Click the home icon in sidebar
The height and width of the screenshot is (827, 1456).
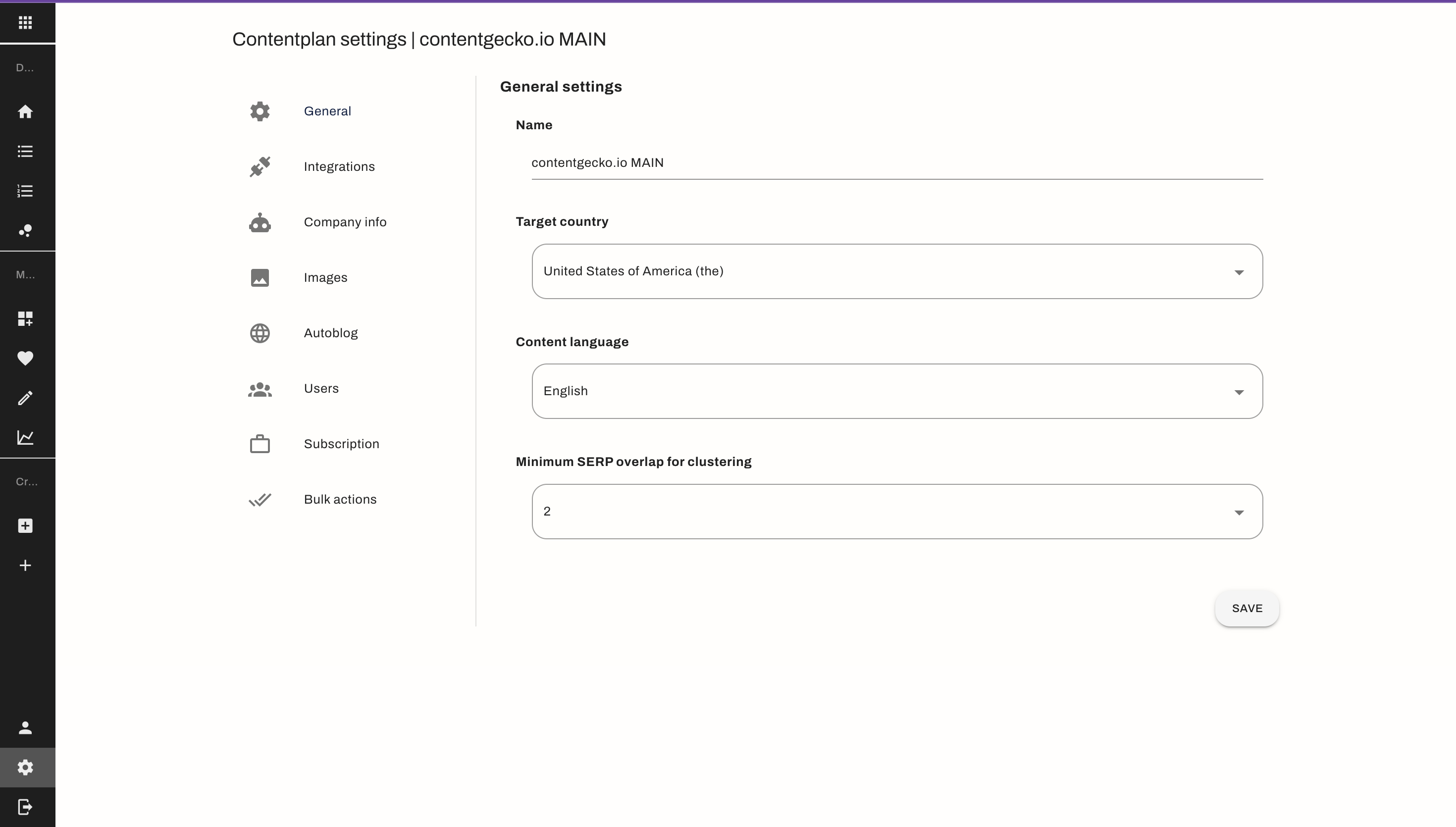[25, 111]
